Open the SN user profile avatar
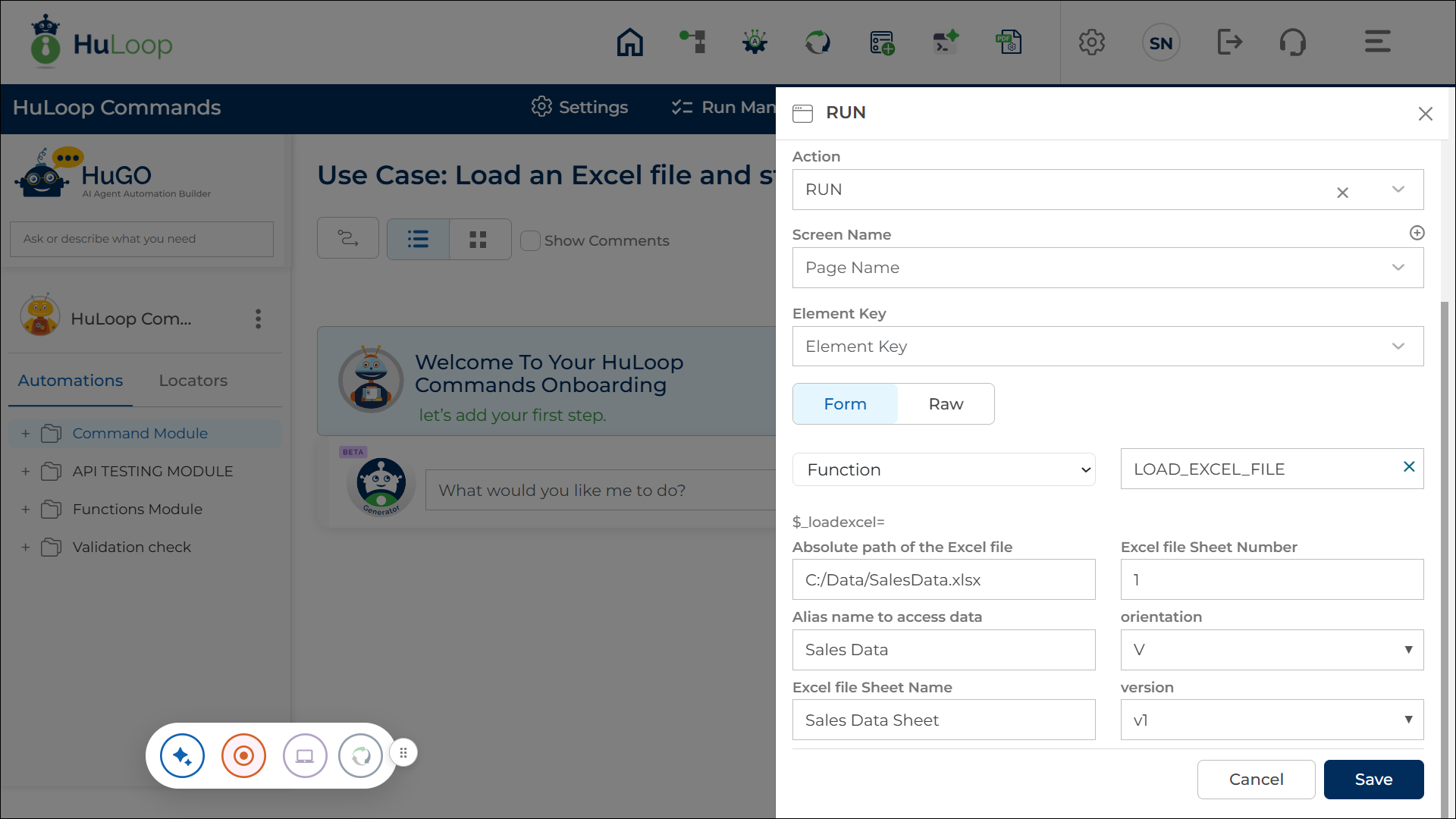 click(x=1161, y=43)
